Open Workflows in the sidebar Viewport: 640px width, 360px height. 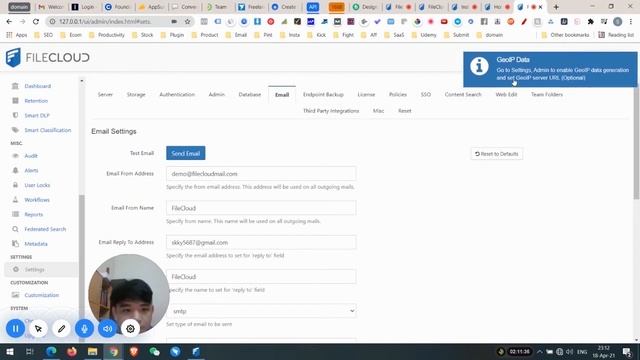click(x=37, y=200)
